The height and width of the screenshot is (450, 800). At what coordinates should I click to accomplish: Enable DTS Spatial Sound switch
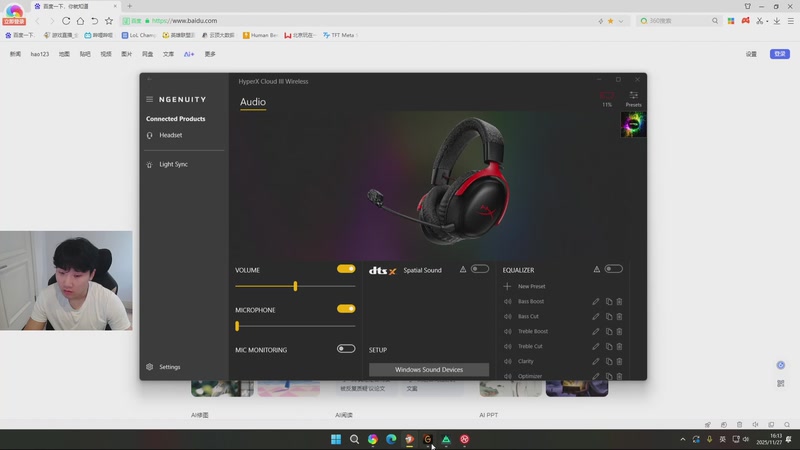[480, 269]
